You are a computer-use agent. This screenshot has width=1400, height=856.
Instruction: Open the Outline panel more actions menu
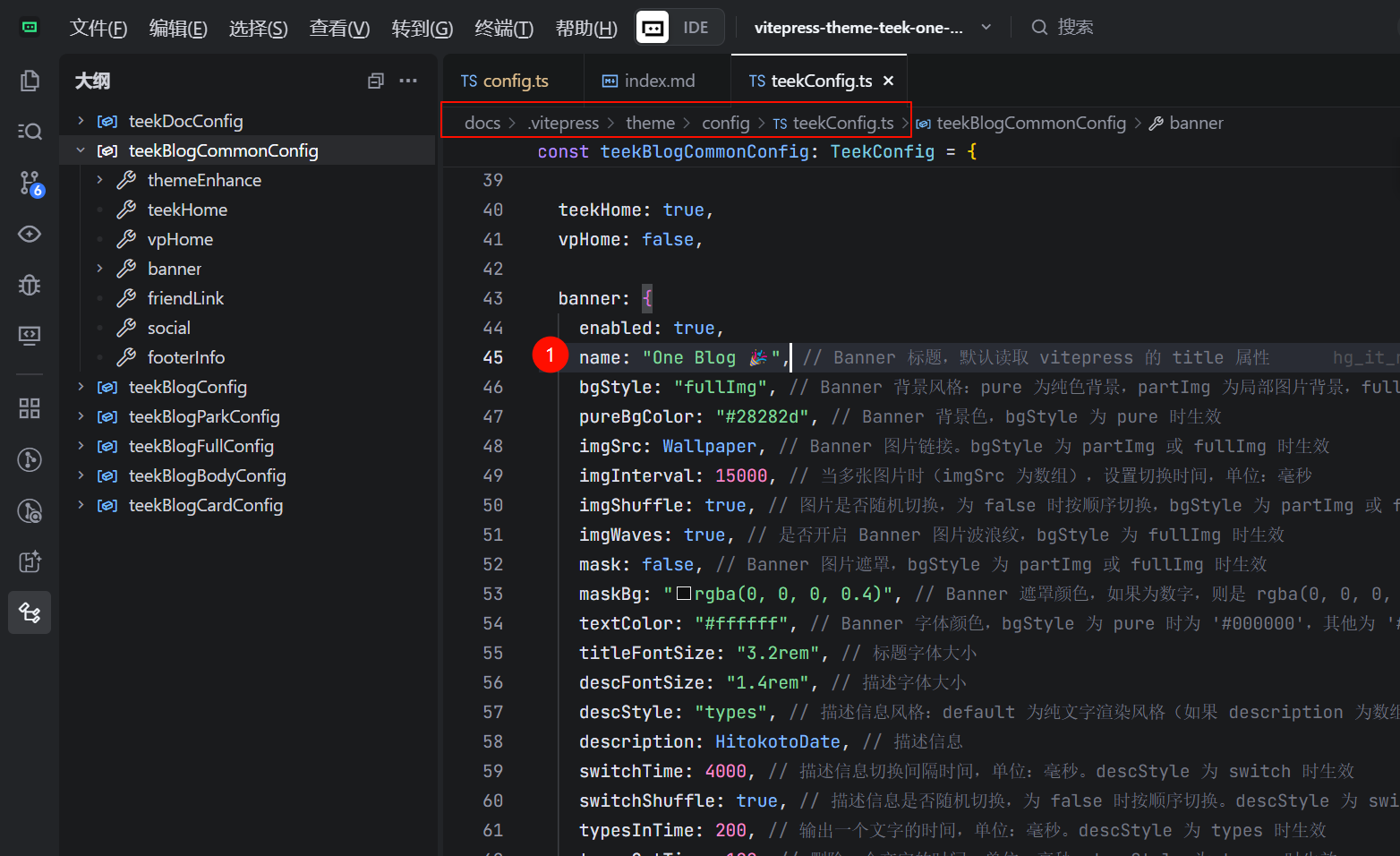coord(408,81)
